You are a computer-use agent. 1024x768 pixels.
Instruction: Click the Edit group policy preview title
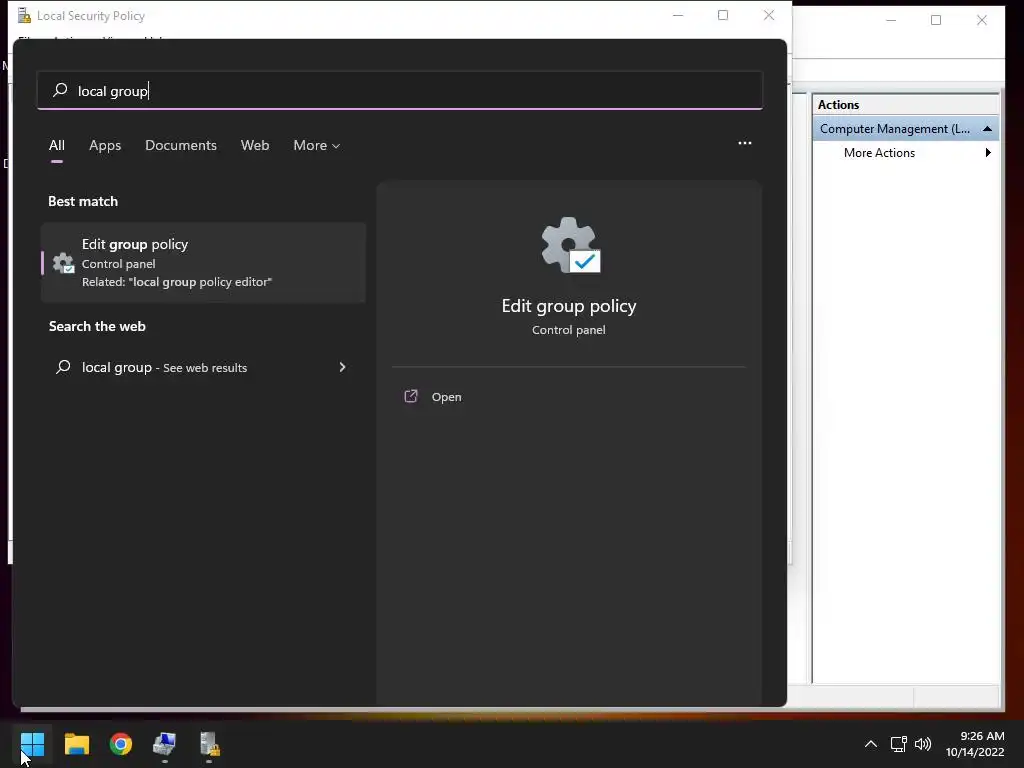coord(569,306)
